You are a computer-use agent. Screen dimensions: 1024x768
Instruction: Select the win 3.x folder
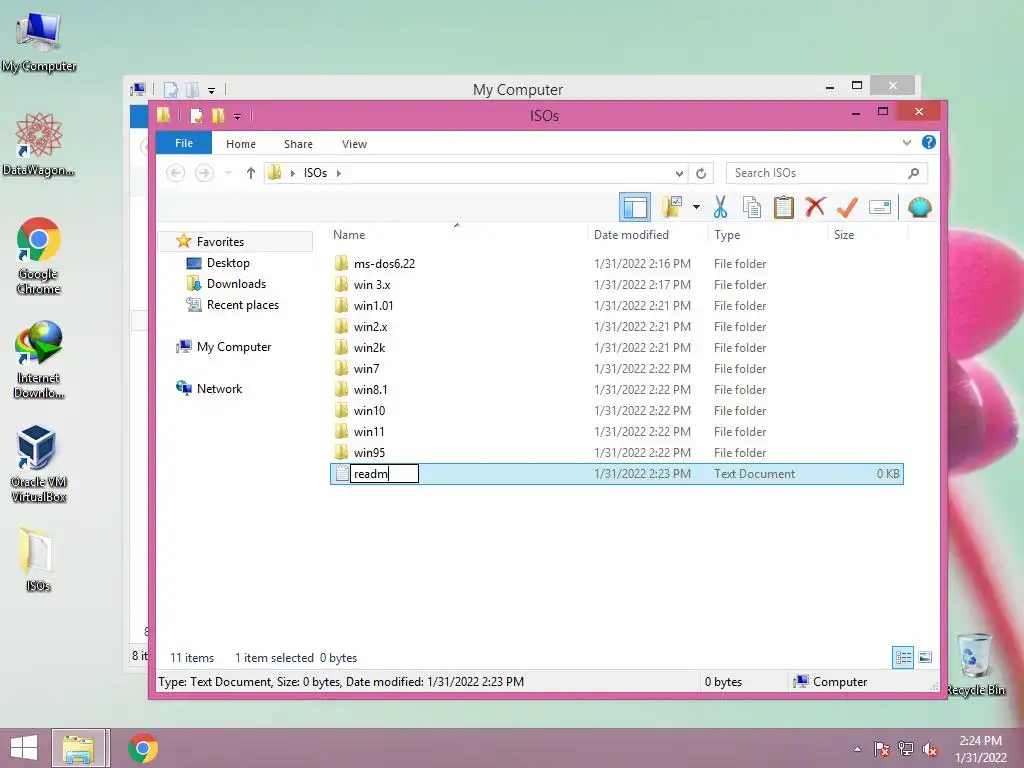[x=372, y=285]
